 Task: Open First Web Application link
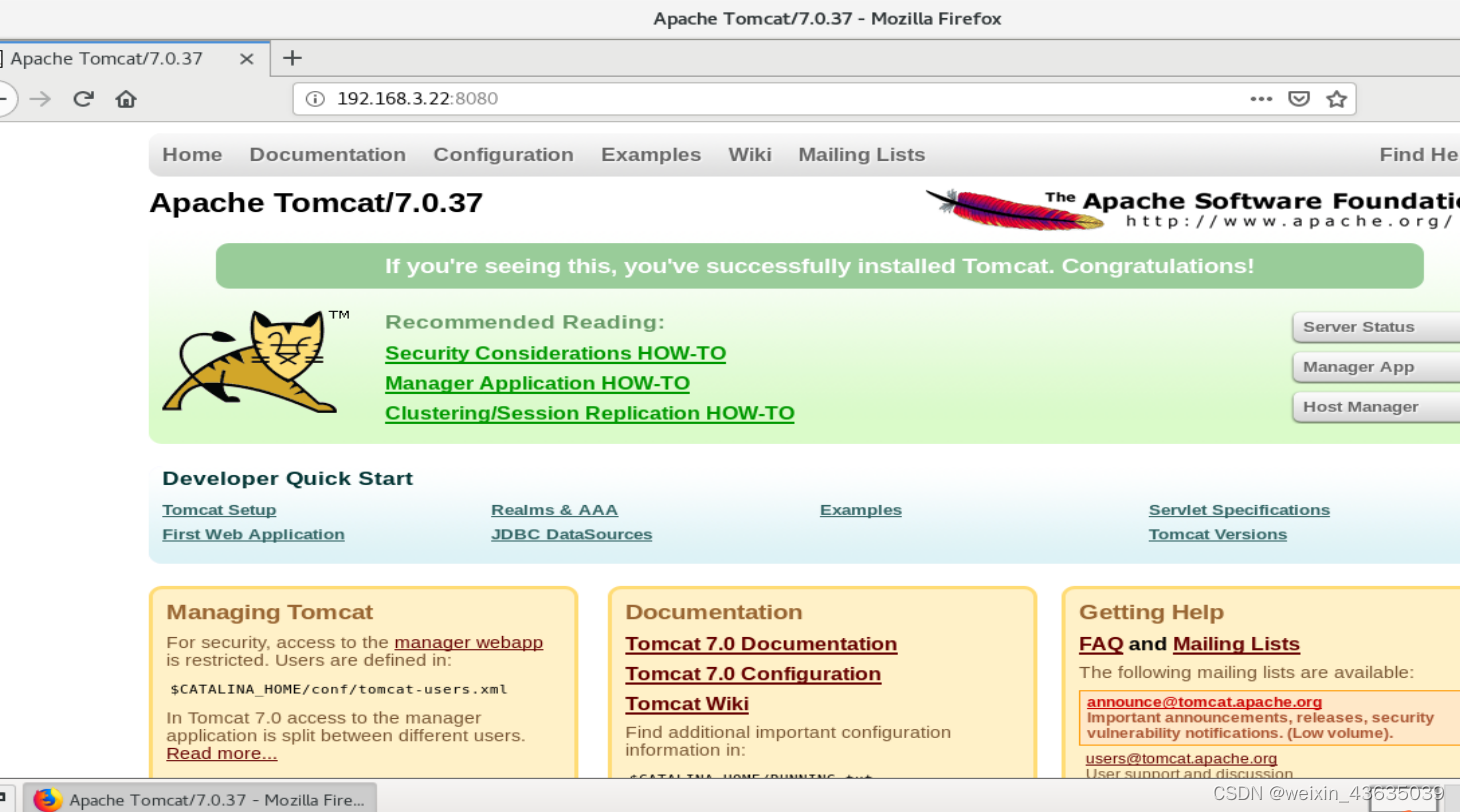[x=253, y=534]
